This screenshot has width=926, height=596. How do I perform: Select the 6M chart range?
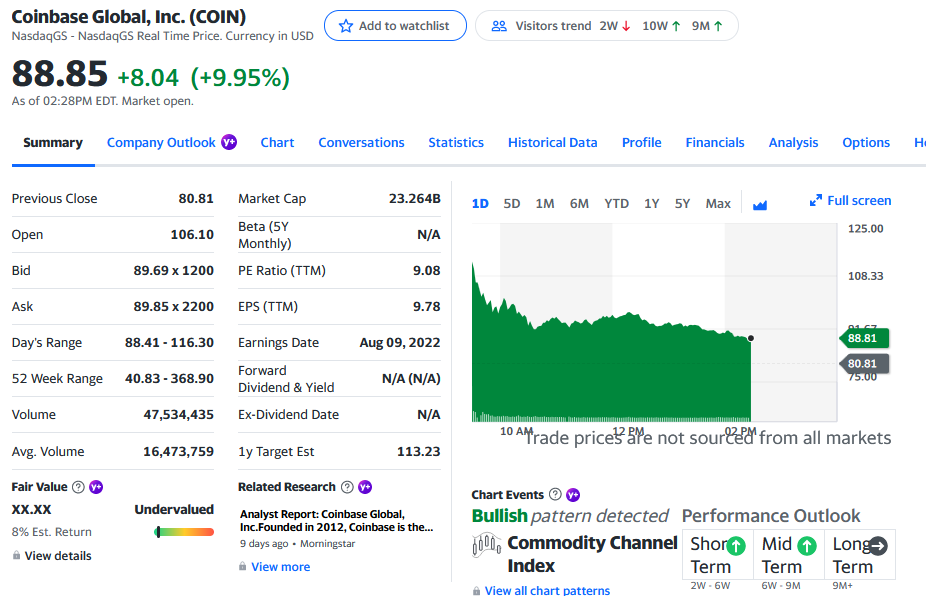[579, 204]
